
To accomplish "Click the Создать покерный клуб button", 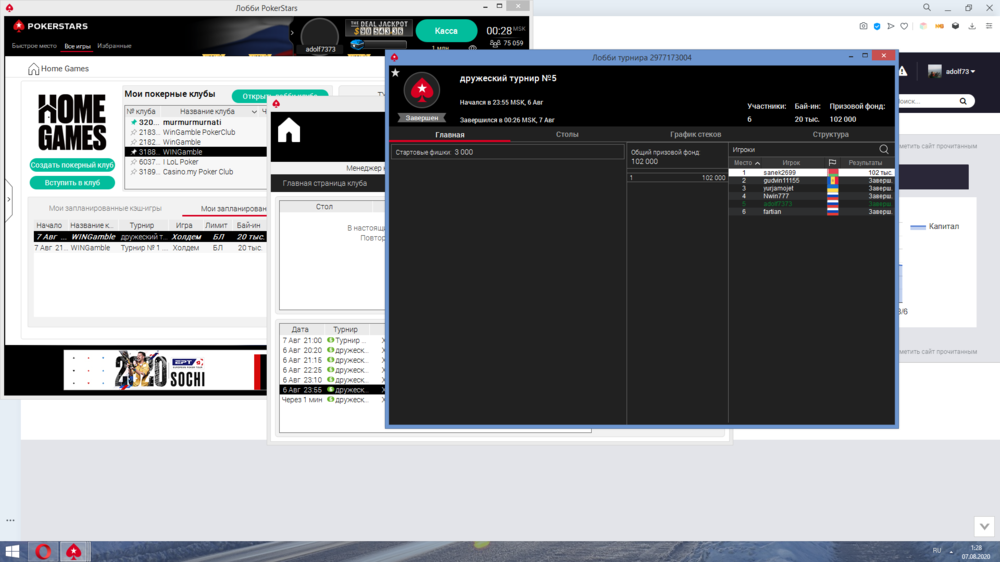I will [72, 165].
